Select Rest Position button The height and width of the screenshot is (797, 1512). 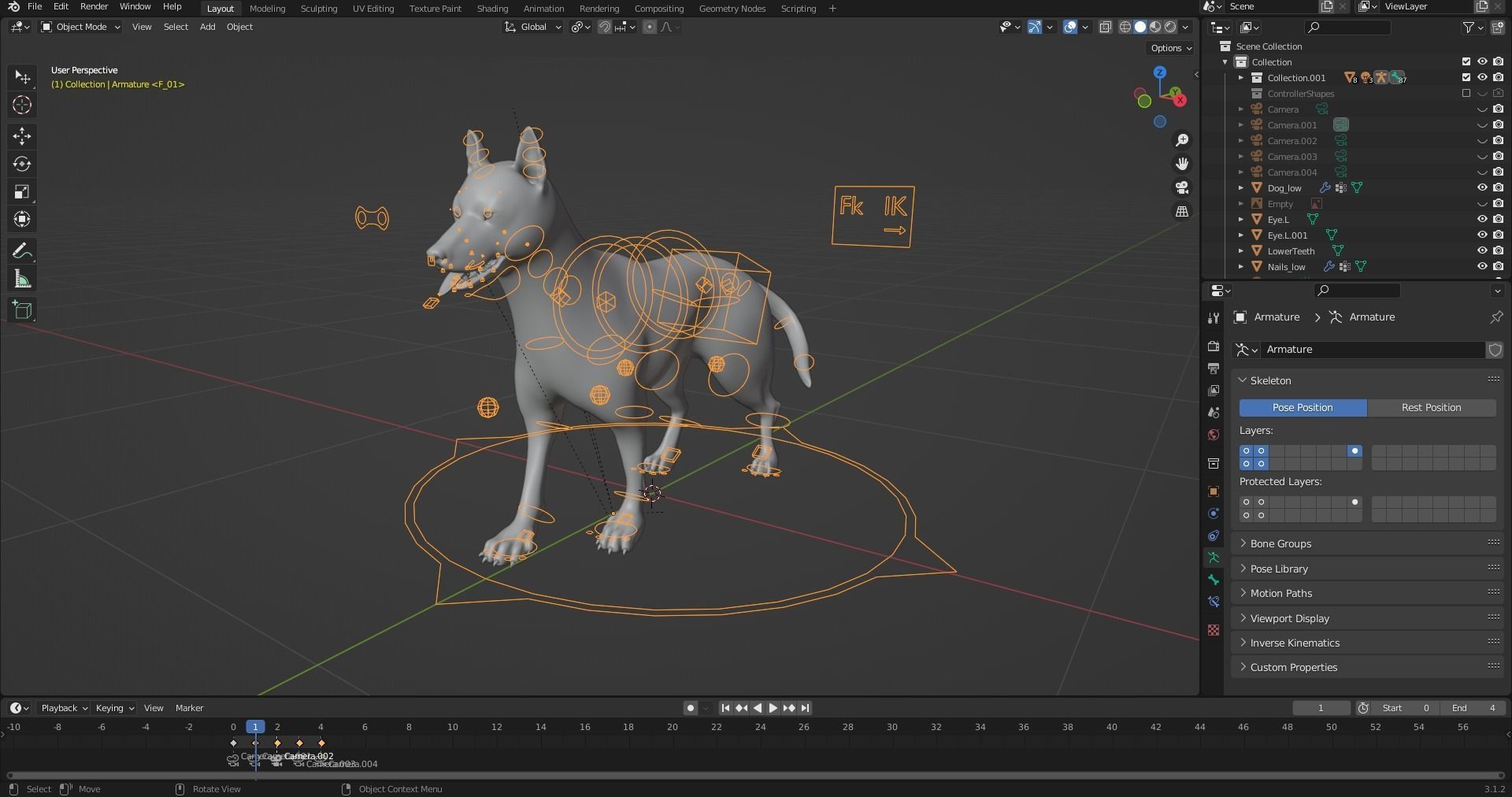[1432, 407]
